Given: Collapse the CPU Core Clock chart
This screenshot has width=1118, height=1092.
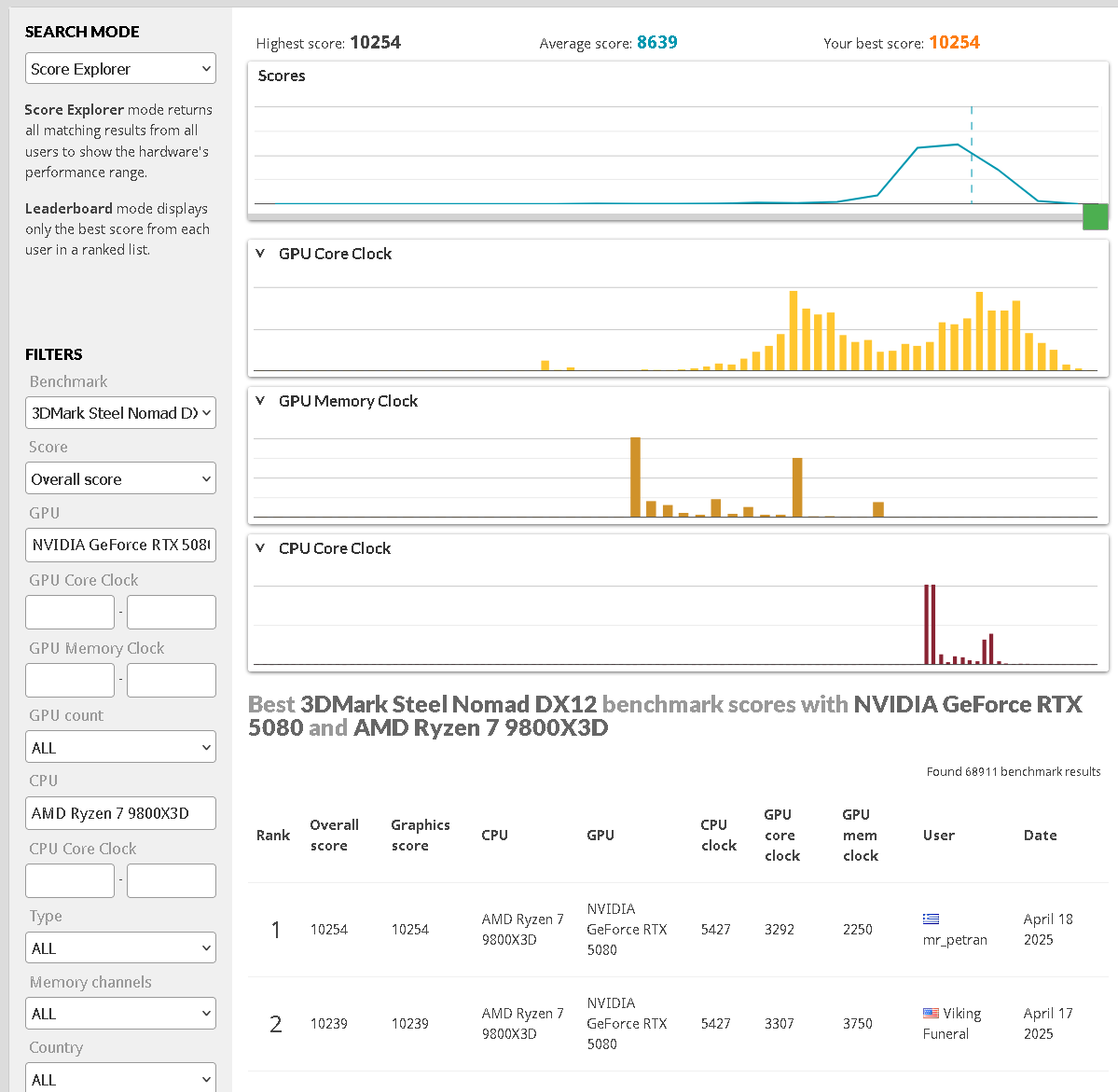Looking at the screenshot, I should coord(260,548).
